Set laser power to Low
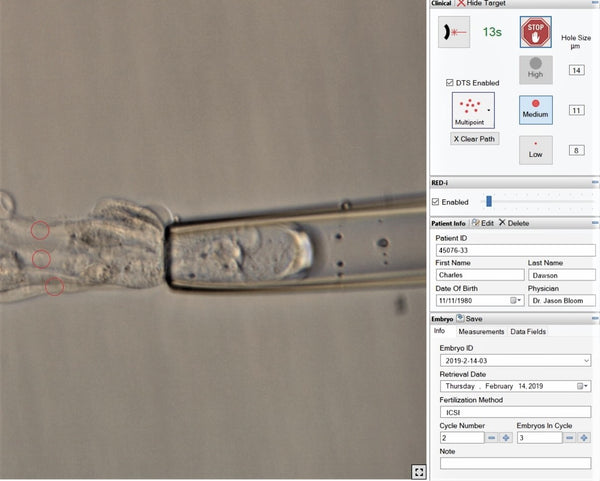The width and height of the screenshot is (600, 481). click(x=536, y=150)
